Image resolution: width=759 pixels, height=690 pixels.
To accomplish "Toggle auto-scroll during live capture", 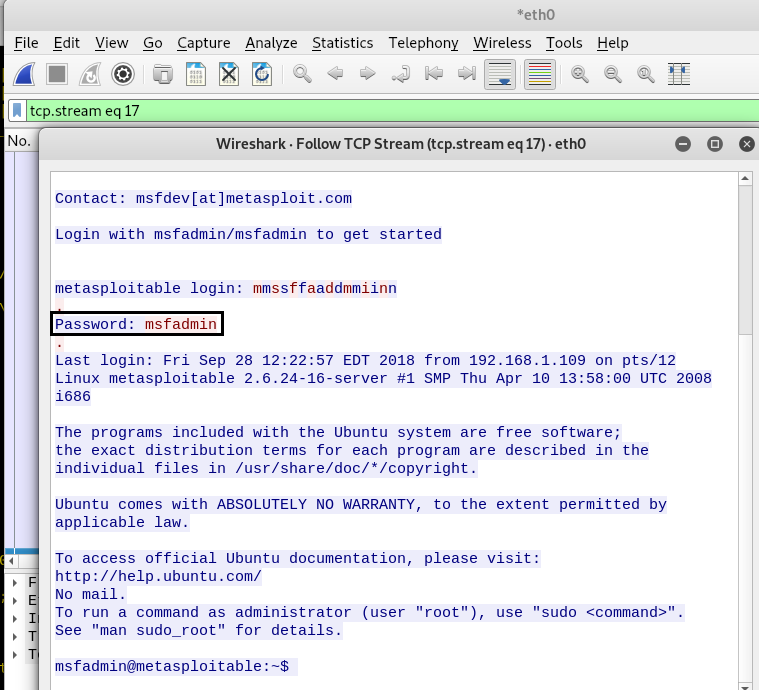I will pos(500,75).
